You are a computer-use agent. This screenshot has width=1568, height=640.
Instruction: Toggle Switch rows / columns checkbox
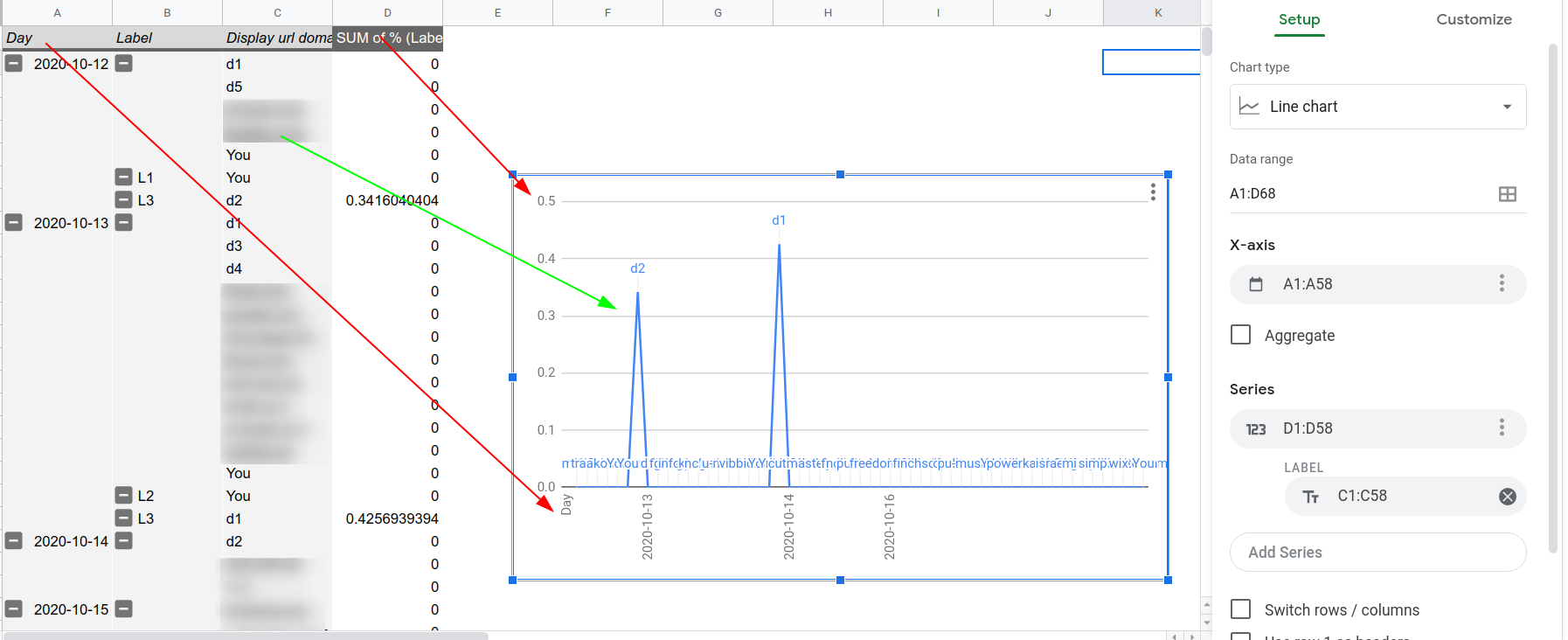click(x=1240, y=609)
